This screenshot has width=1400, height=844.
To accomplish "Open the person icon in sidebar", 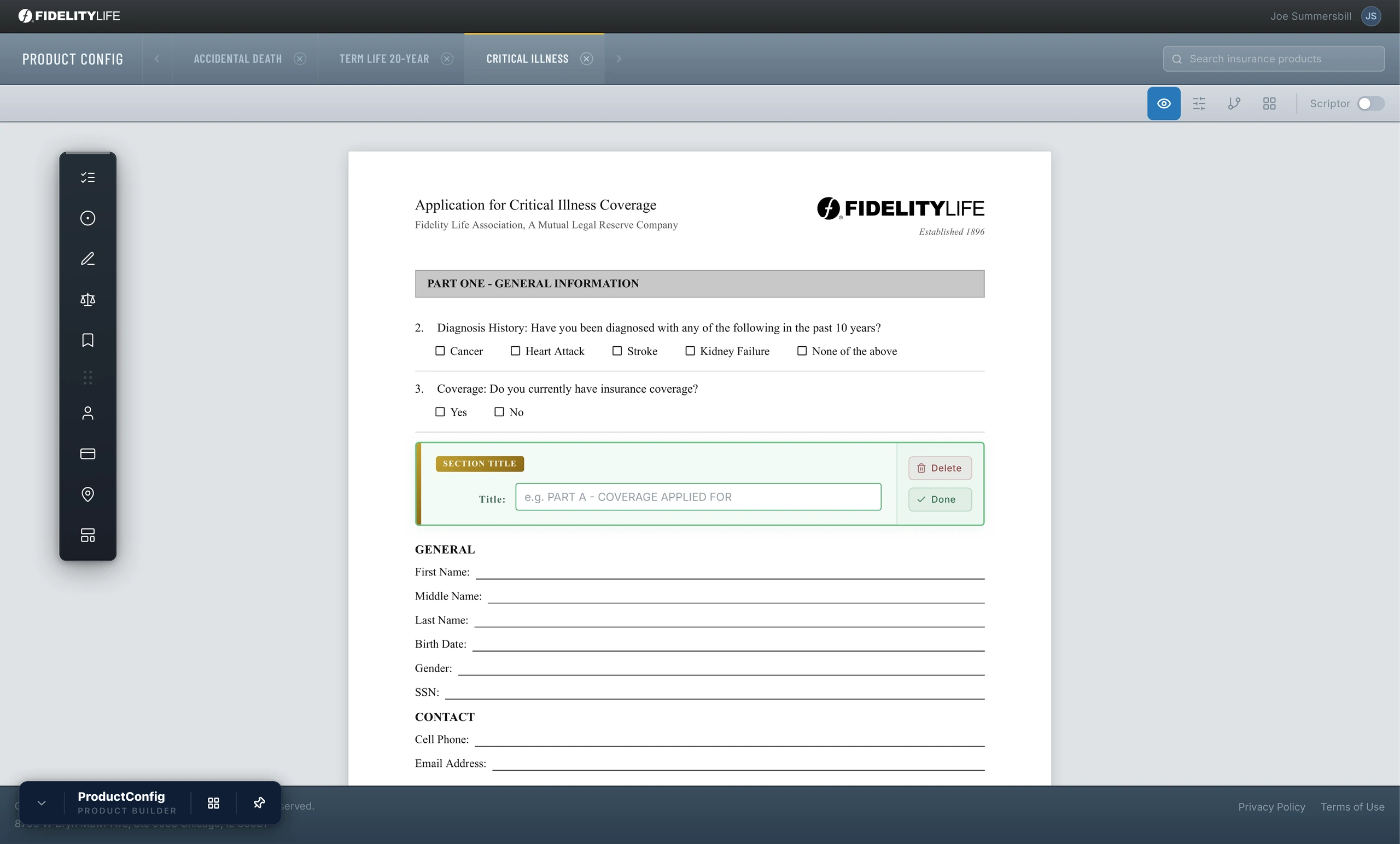I will [87, 413].
